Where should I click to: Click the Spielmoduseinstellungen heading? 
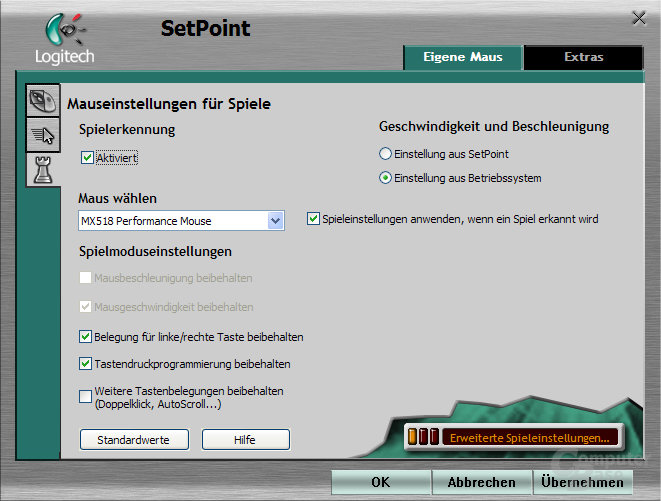[156, 251]
